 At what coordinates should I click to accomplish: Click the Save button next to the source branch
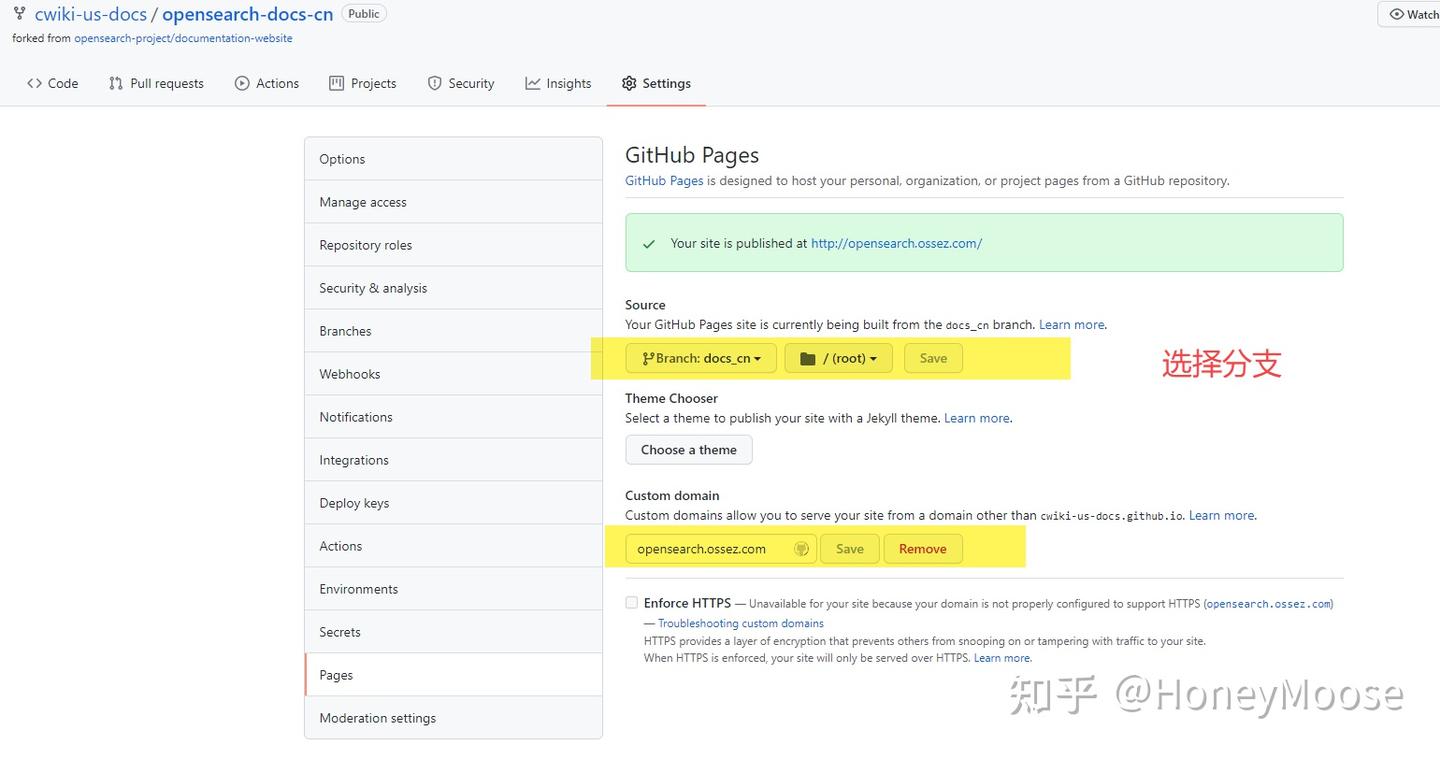click(x=933, y=358)
